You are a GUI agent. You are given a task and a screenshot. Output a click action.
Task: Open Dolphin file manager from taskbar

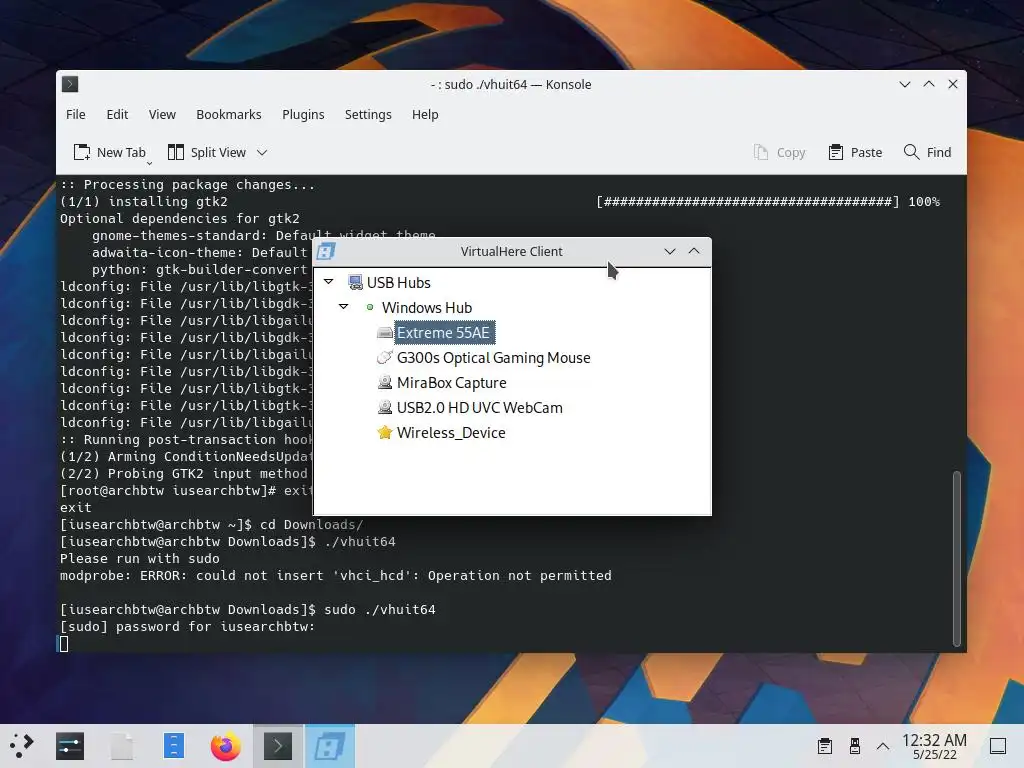tap(174, 746)
